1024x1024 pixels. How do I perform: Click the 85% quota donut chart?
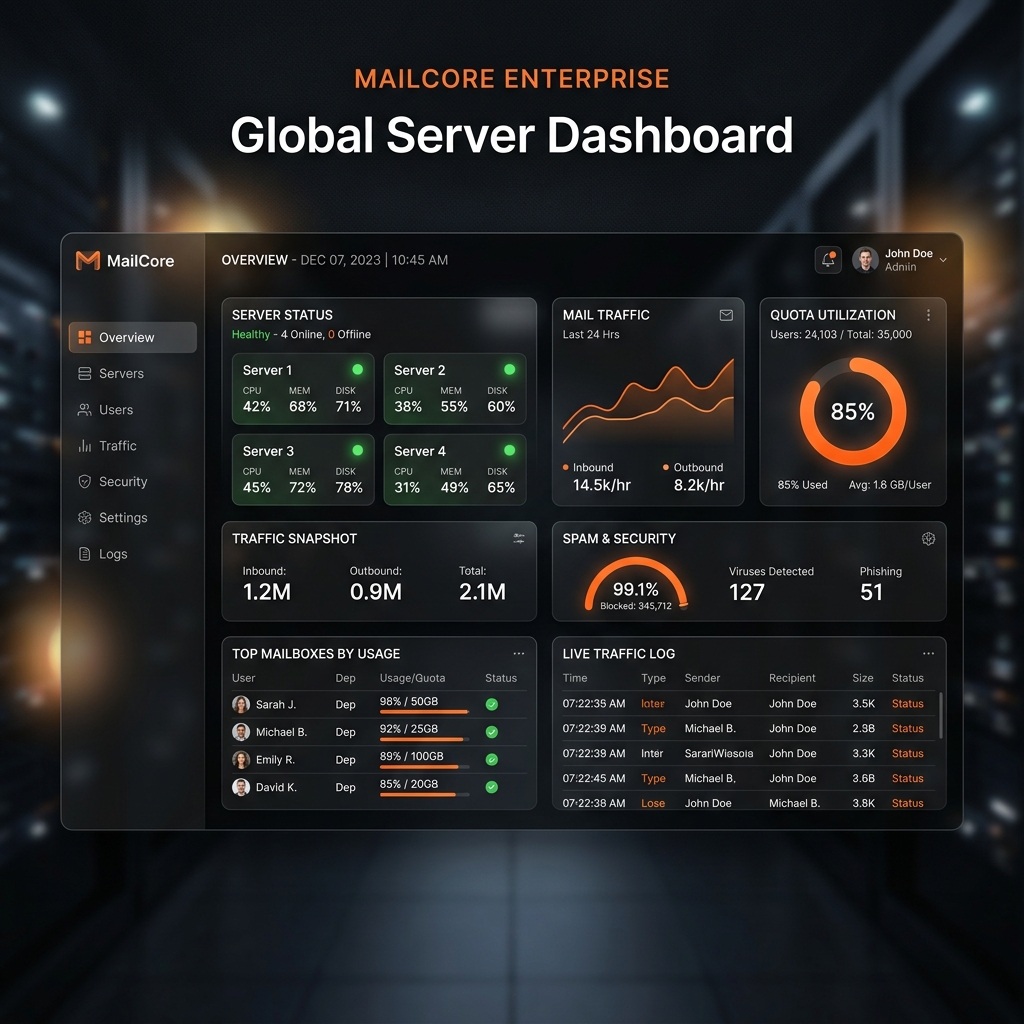[852, 411]
